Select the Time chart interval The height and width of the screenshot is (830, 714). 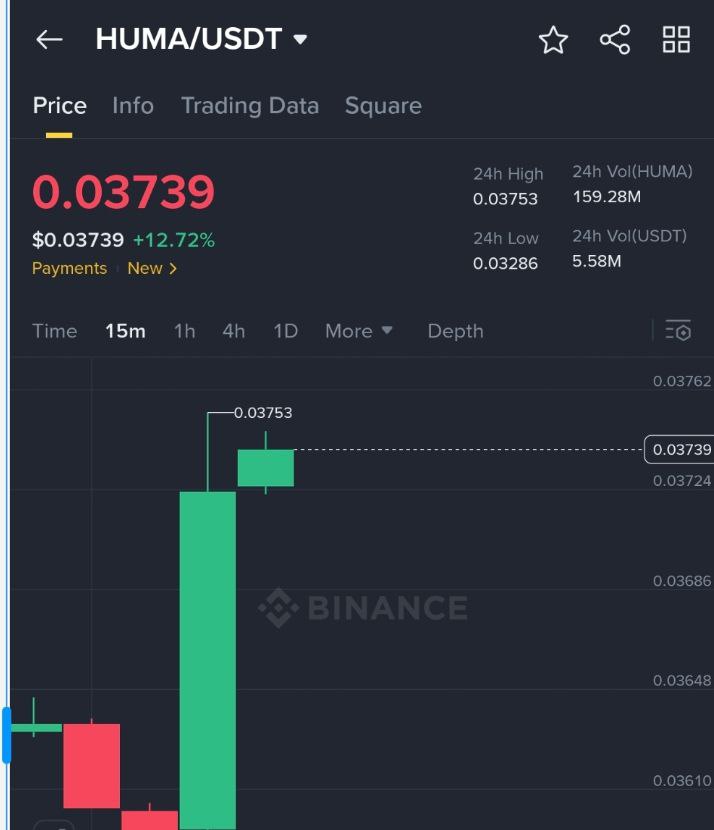(x=55, y=331)
